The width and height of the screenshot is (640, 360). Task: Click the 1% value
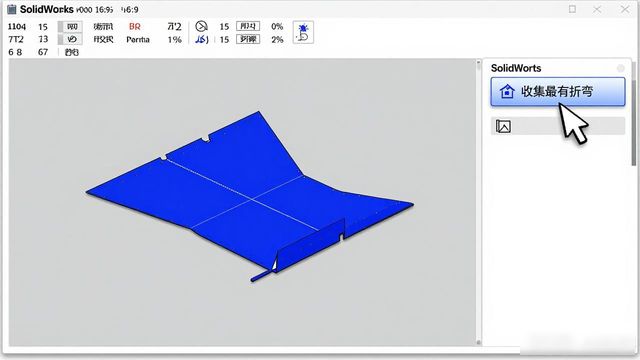click(174, 40)
